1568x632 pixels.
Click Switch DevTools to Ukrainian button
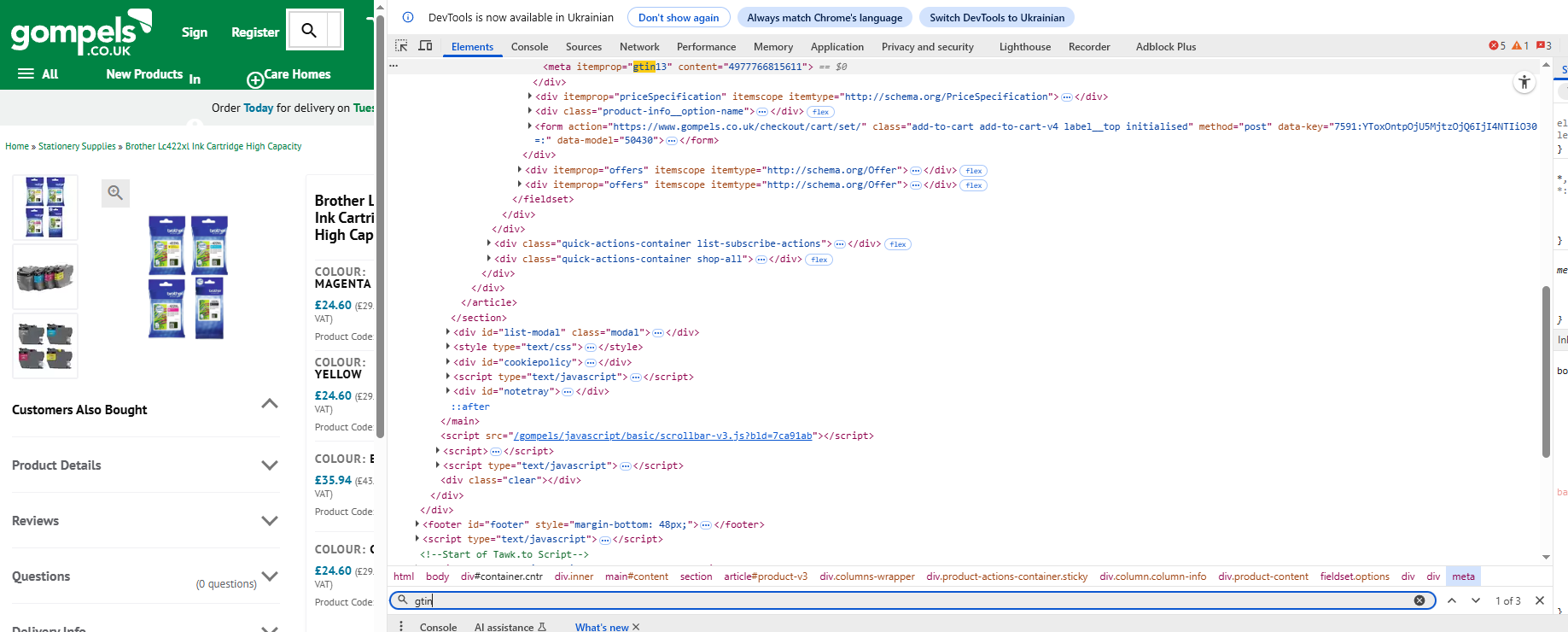tap(997, 17)
